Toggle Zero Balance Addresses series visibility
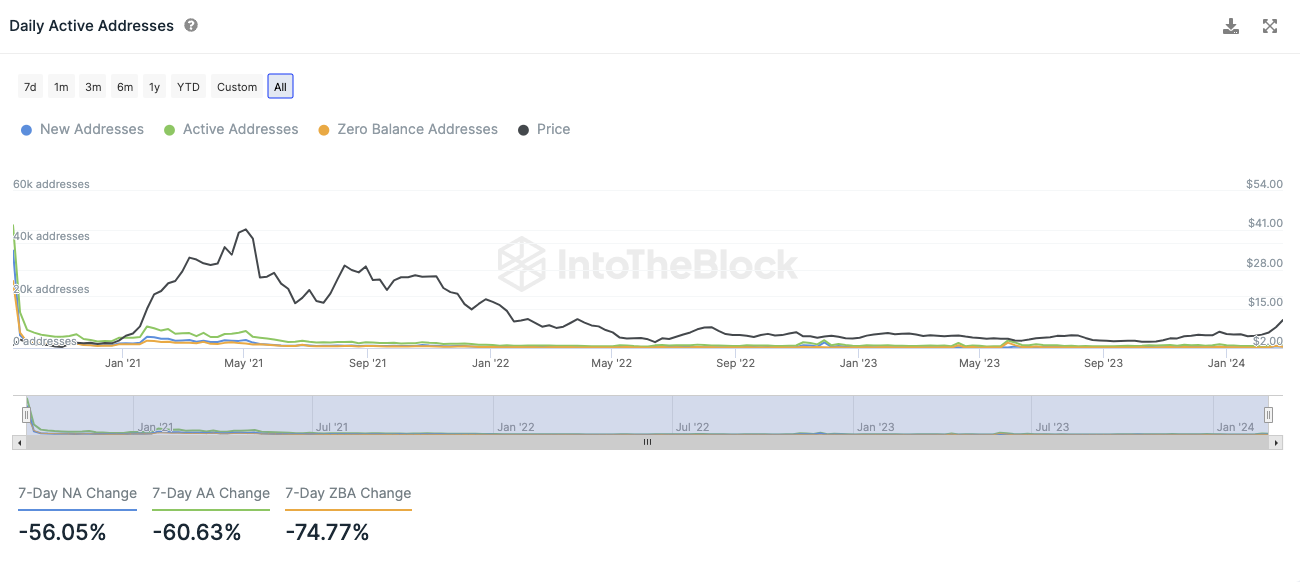This screenshot has width=1300, height=582. 408,129
